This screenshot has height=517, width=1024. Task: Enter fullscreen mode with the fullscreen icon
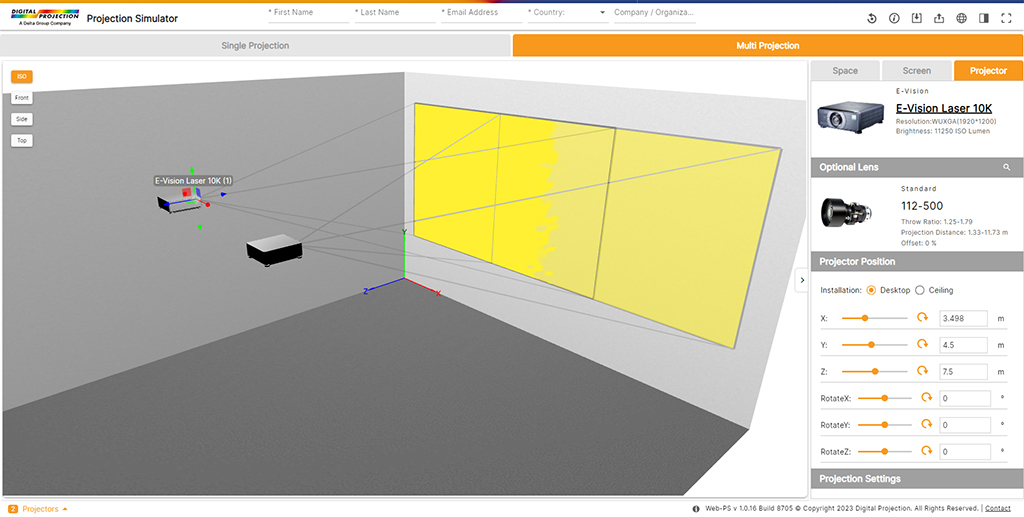click(x=1006, y=18)
